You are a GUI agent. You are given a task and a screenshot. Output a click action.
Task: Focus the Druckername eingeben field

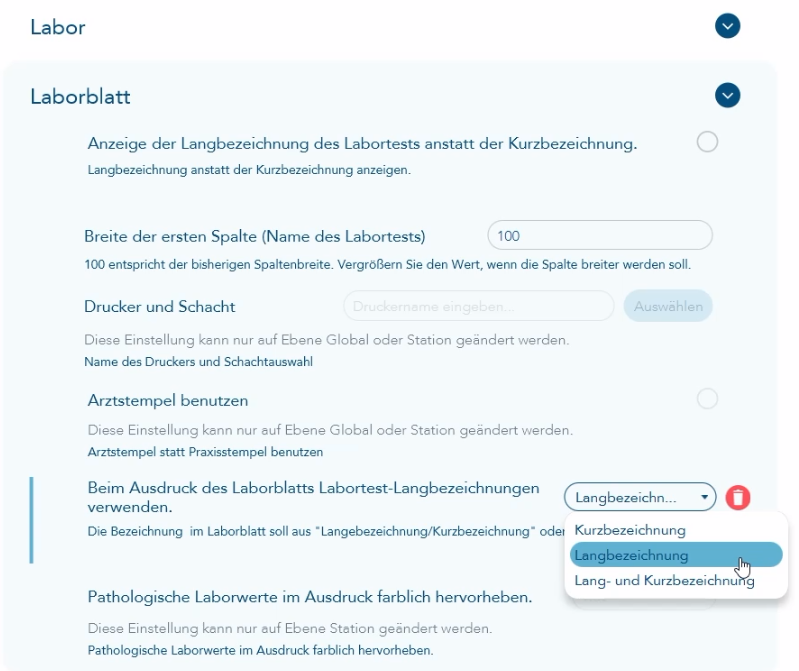(x=478, y=306)
